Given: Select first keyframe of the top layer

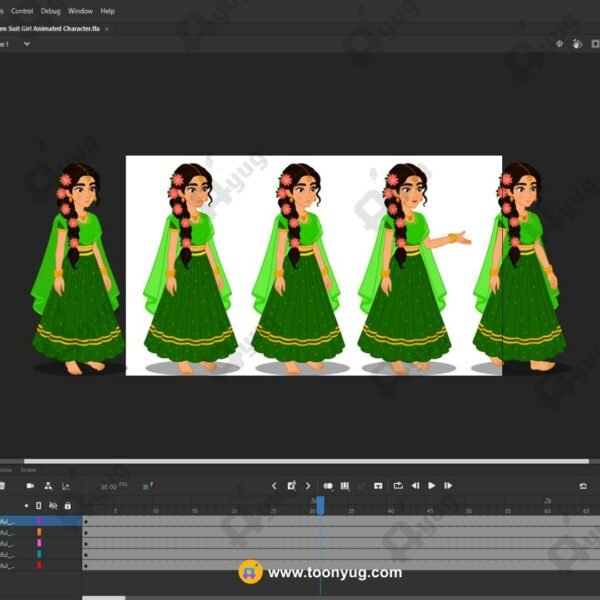Looking at the screenshot, I should [x=86, y=522].
